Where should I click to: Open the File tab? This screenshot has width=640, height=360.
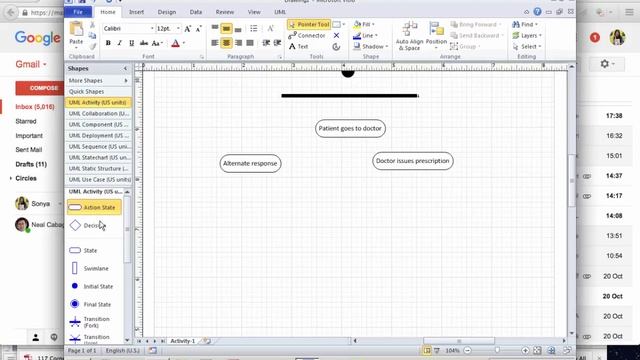pyautogui.click(x=78, y=12)
